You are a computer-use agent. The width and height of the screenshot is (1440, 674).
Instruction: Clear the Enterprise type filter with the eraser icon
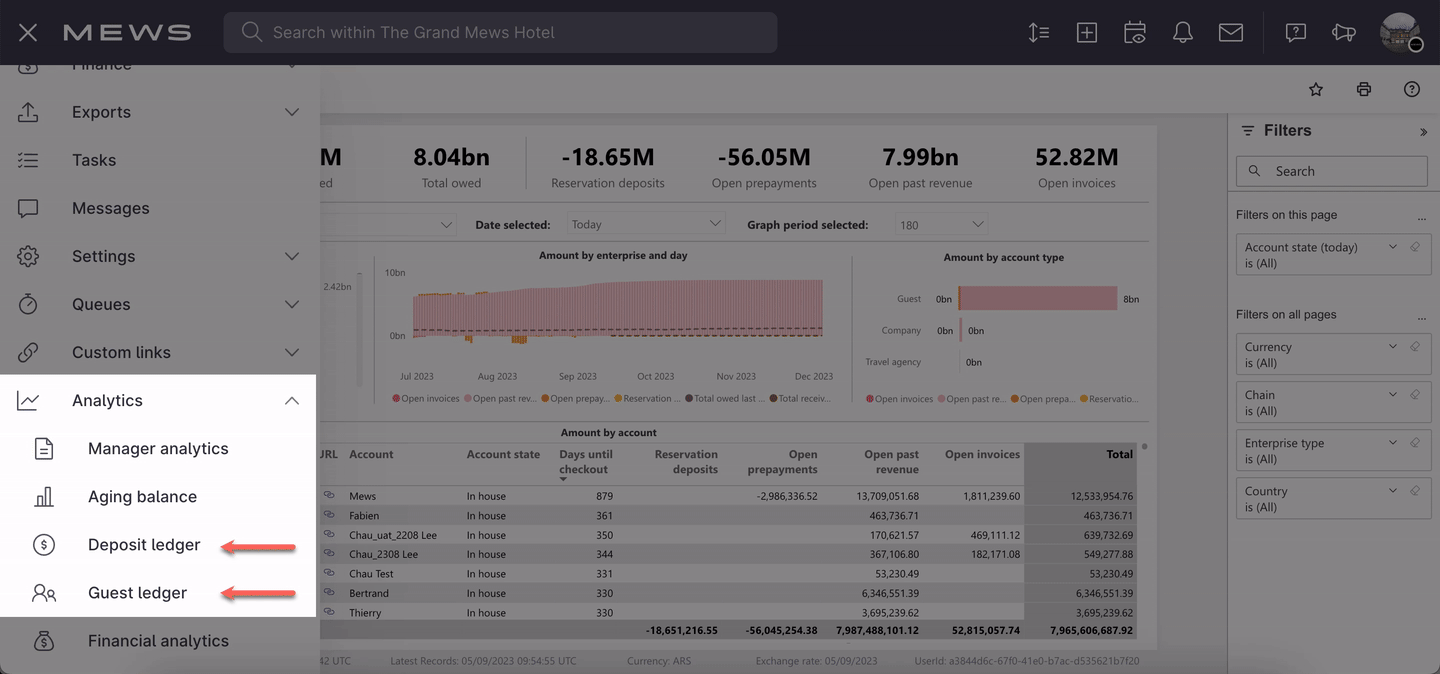pyautogui.click(x=1414, y=443)
